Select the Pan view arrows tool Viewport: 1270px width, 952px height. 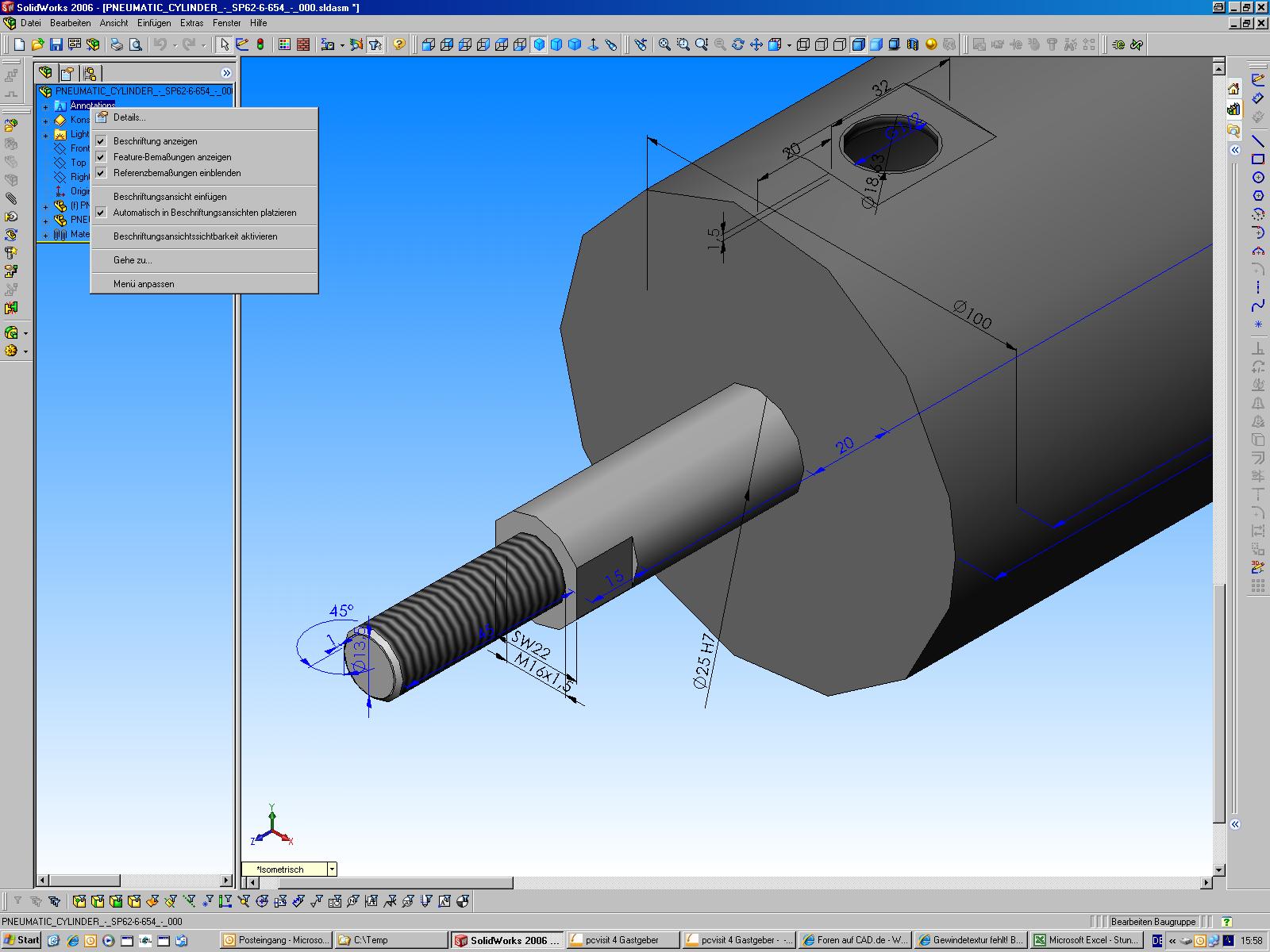[x=756, y=45]
